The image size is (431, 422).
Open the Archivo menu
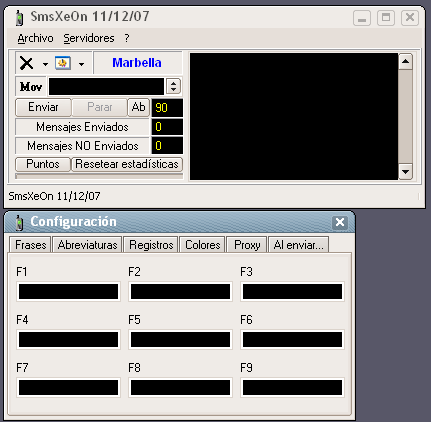click(35, 38)
